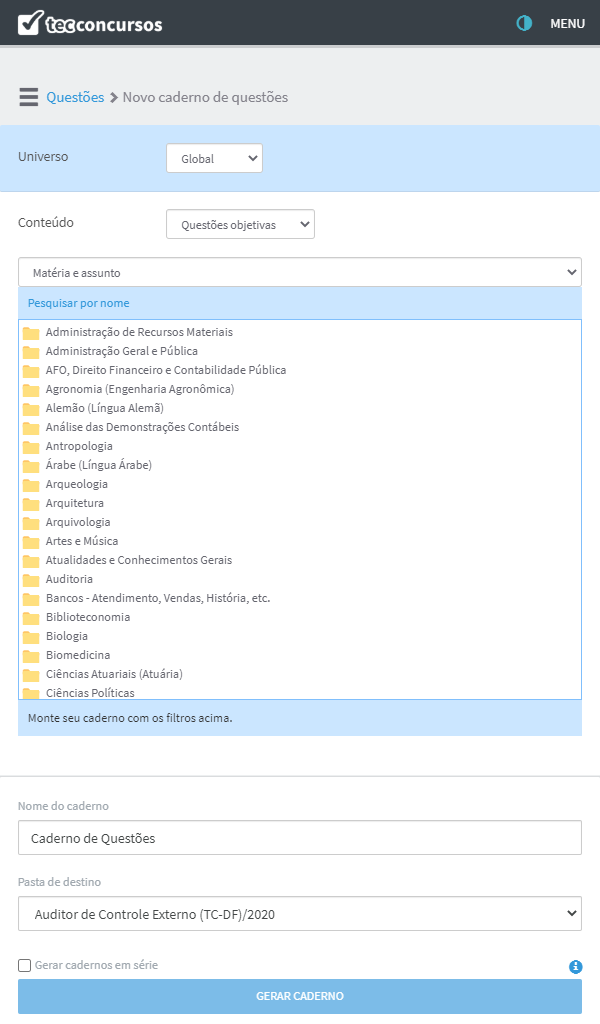Open the Universo Global dropdown
The height and width of the screenshot is (1024, 600).
click(x=214, y=158)
